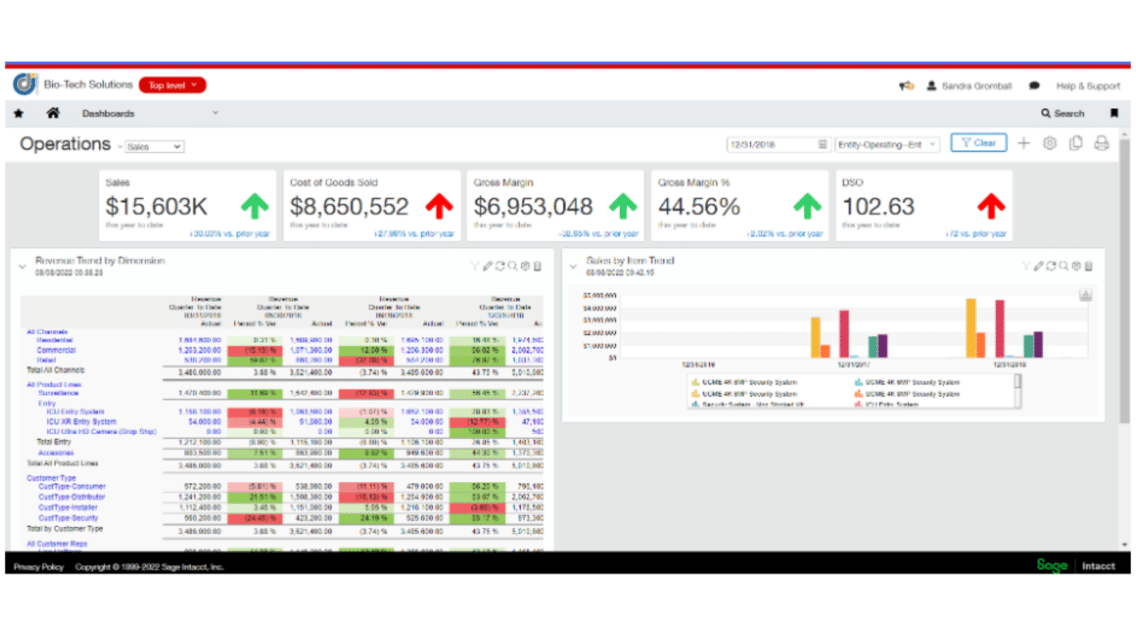Click the 12/31/2018 date field

coord(778,144)
